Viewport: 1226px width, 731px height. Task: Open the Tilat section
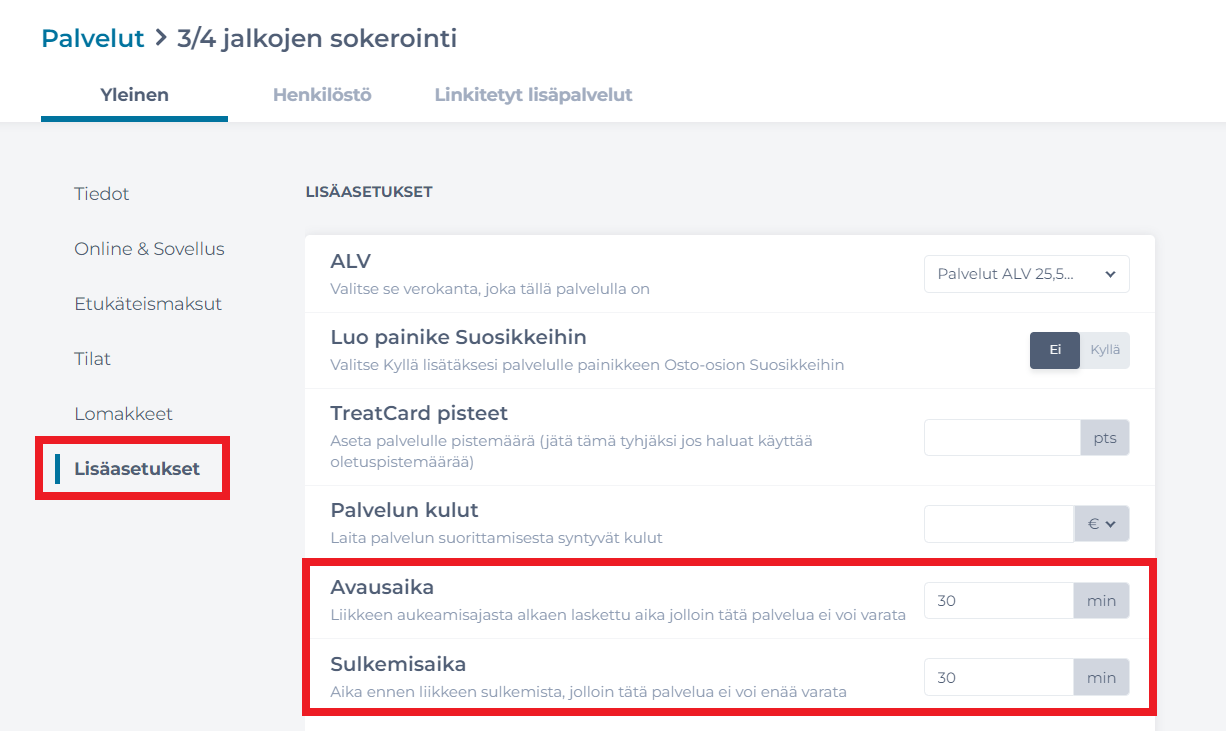[92, 359]
